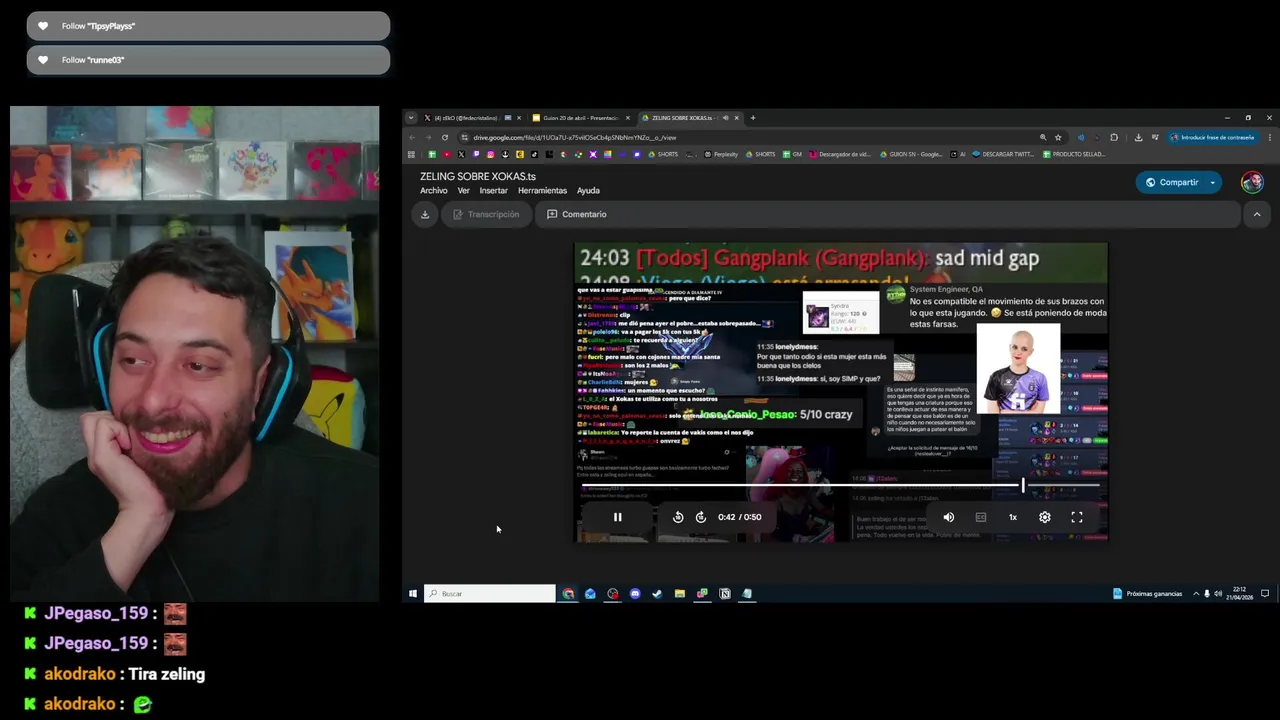Open 1x playback speed selector
Image resolution: width=1280 pixels, height=720 pixels.
pyautogui.click(x=1013, y=517)
